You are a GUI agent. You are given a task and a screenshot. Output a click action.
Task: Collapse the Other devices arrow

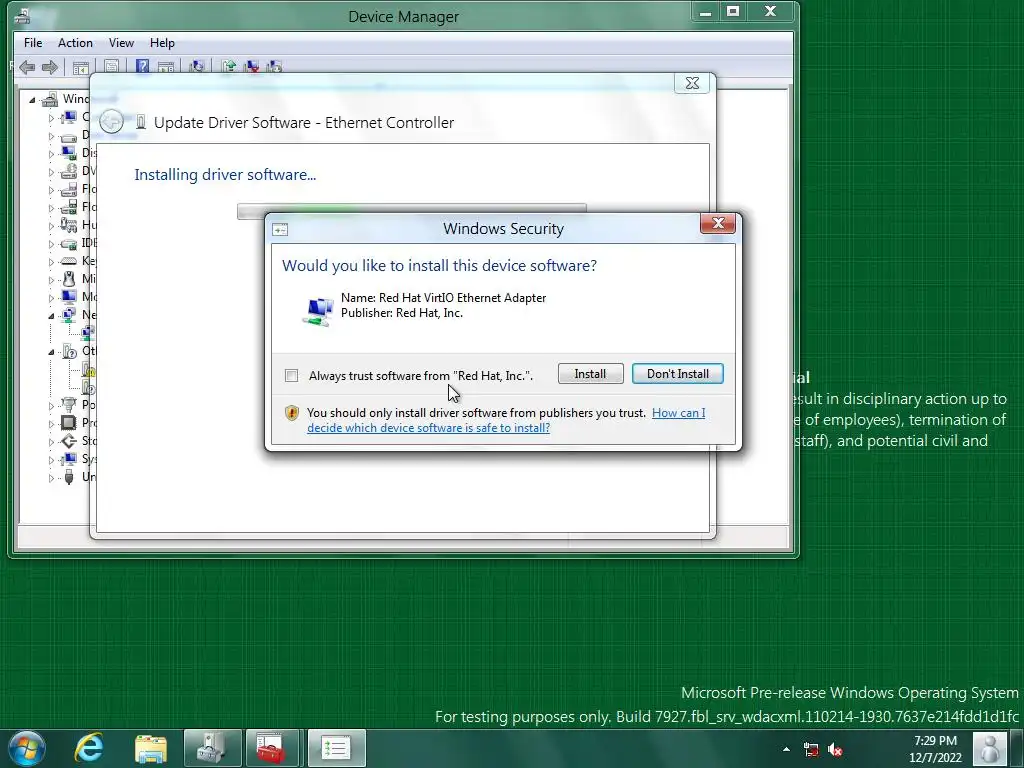pyautogui.click(x=51, y=352)
